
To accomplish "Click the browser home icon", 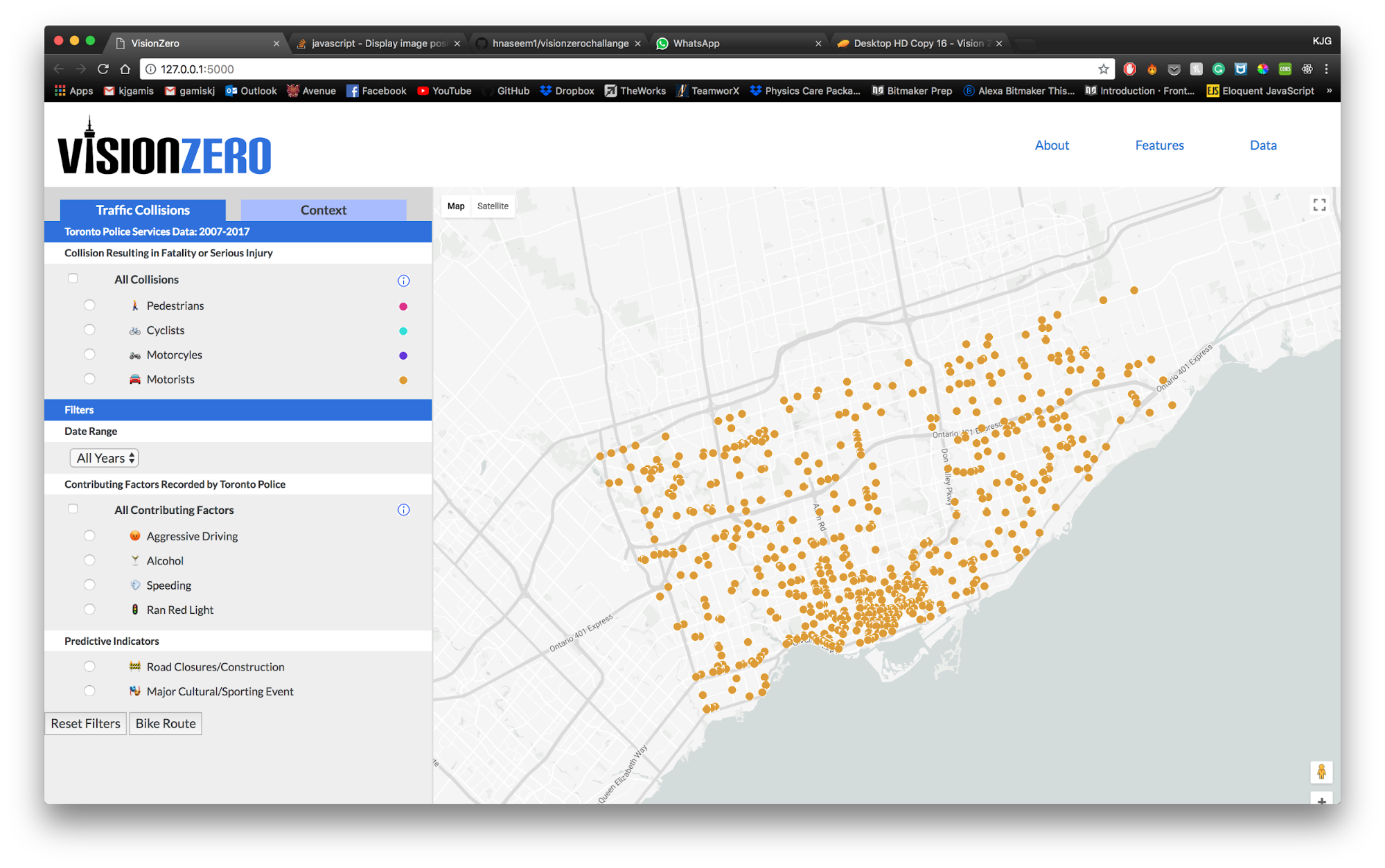I will tap(125, 69).
